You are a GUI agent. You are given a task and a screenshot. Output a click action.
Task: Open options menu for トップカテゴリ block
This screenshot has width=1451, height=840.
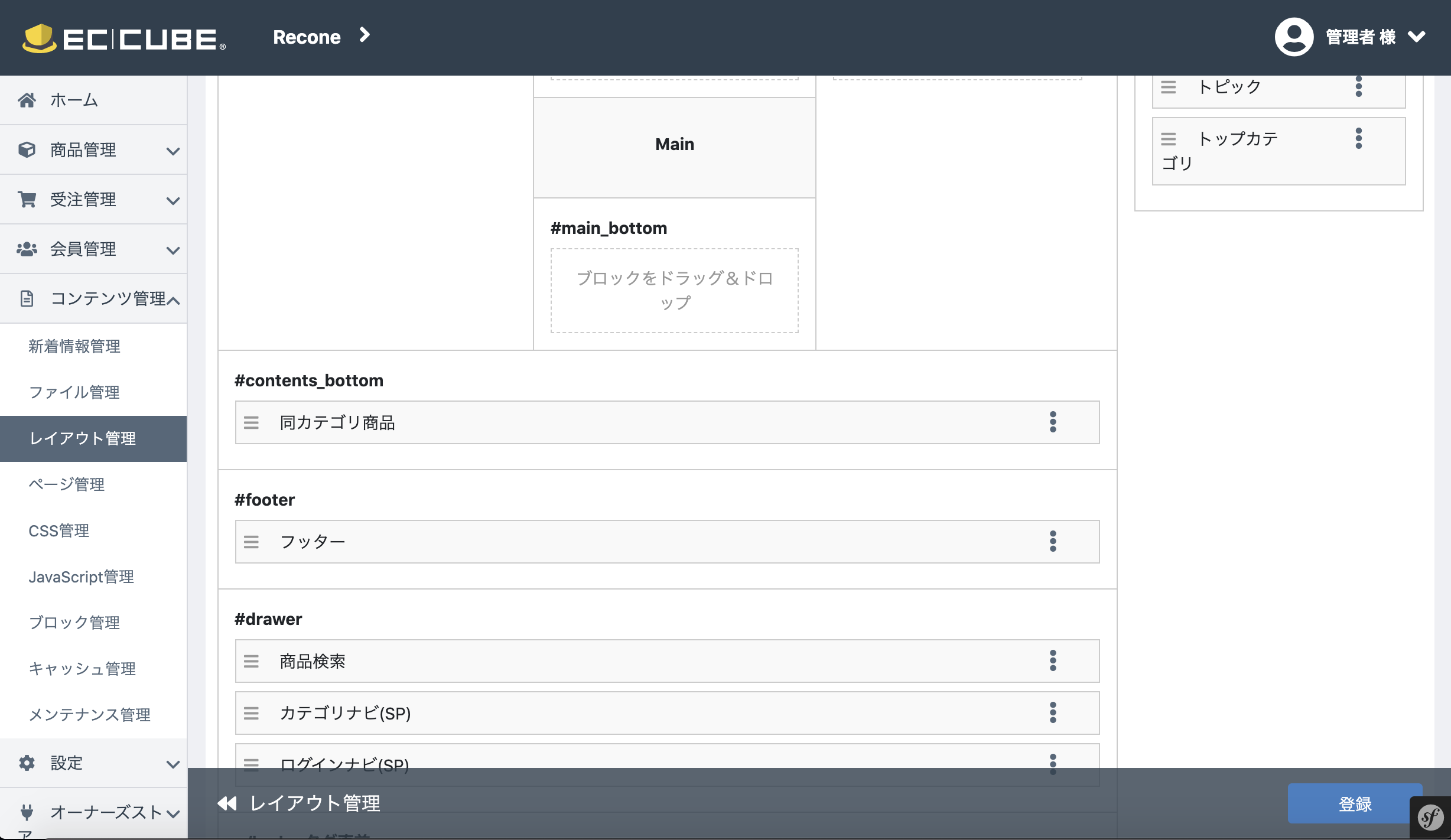(1359, 139)
